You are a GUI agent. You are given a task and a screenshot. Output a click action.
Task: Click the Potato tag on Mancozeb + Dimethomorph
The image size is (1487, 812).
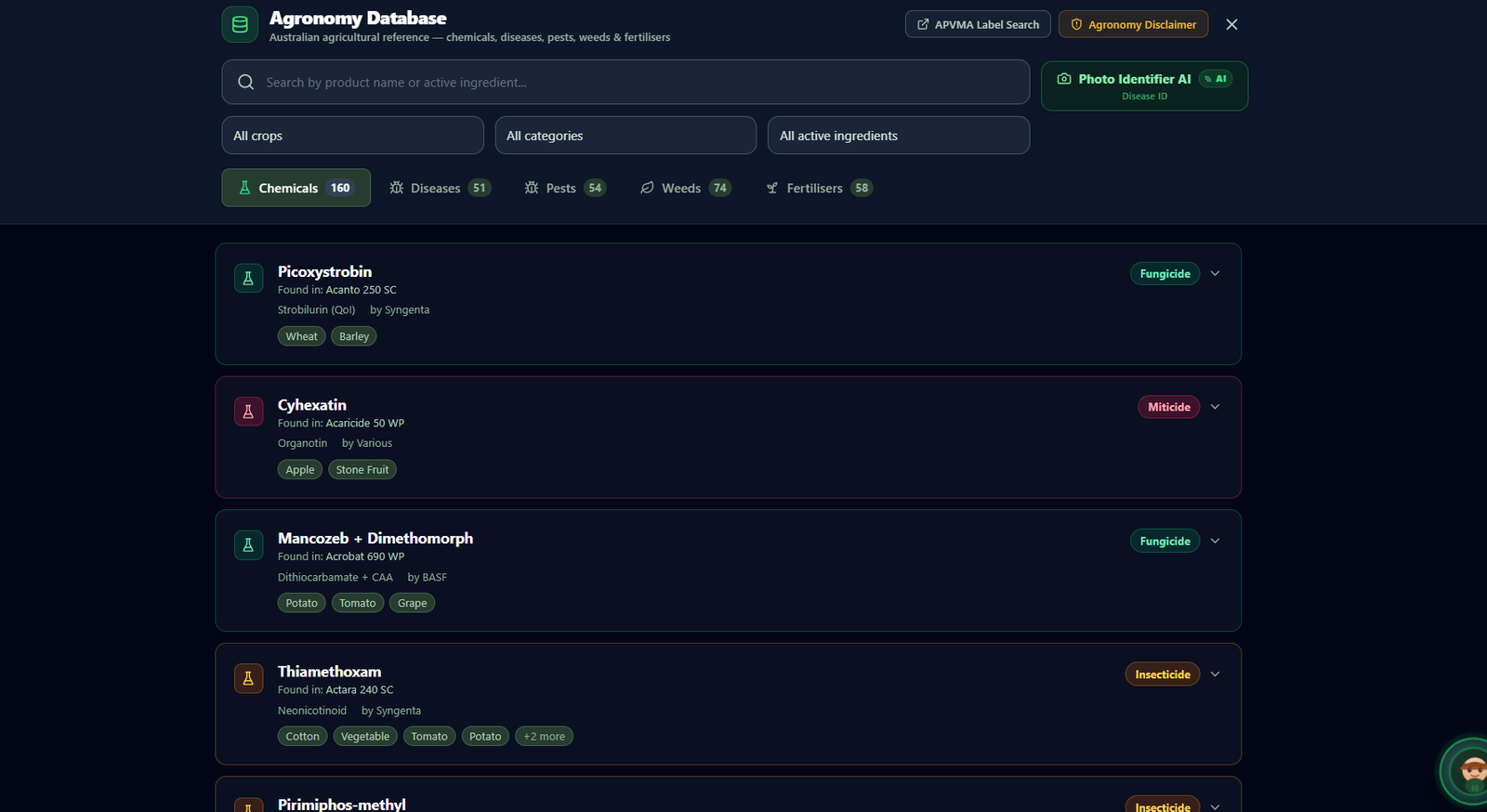[x=302, y=603]
